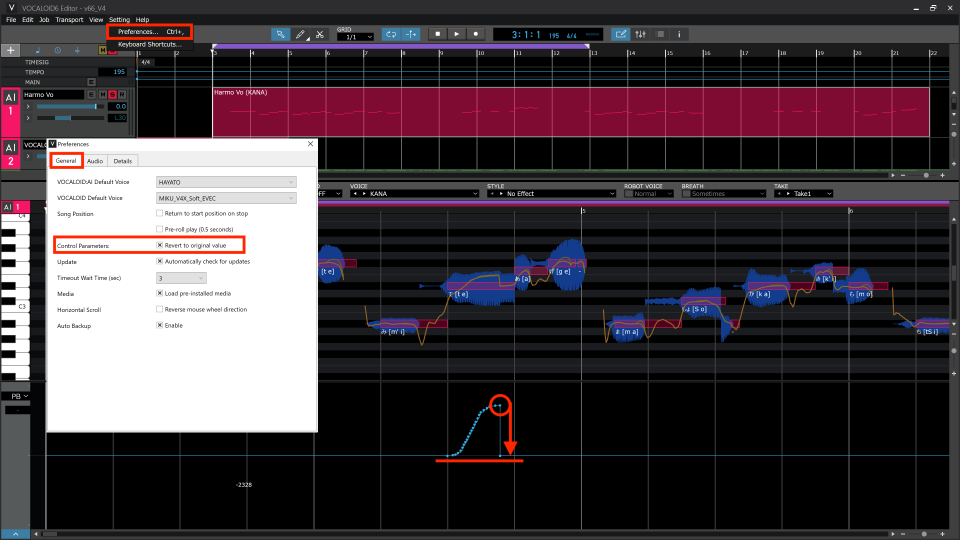Uncheck Auto Backup Enable

[x=160, y=325]
